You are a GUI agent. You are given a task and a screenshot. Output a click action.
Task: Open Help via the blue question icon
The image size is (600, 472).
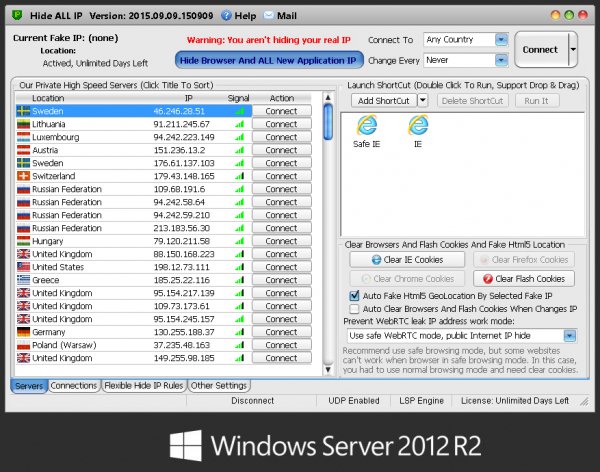click(226, 16)
